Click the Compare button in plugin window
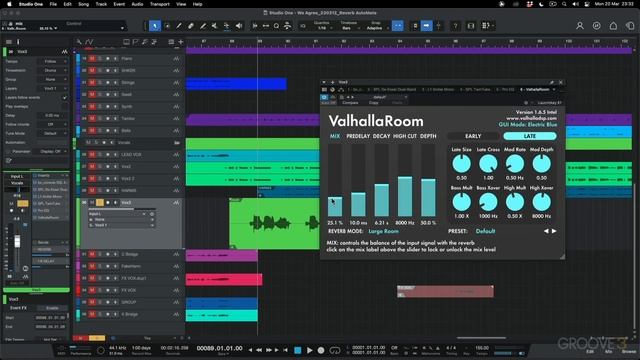The image size is (640, 360). point(350,103)
